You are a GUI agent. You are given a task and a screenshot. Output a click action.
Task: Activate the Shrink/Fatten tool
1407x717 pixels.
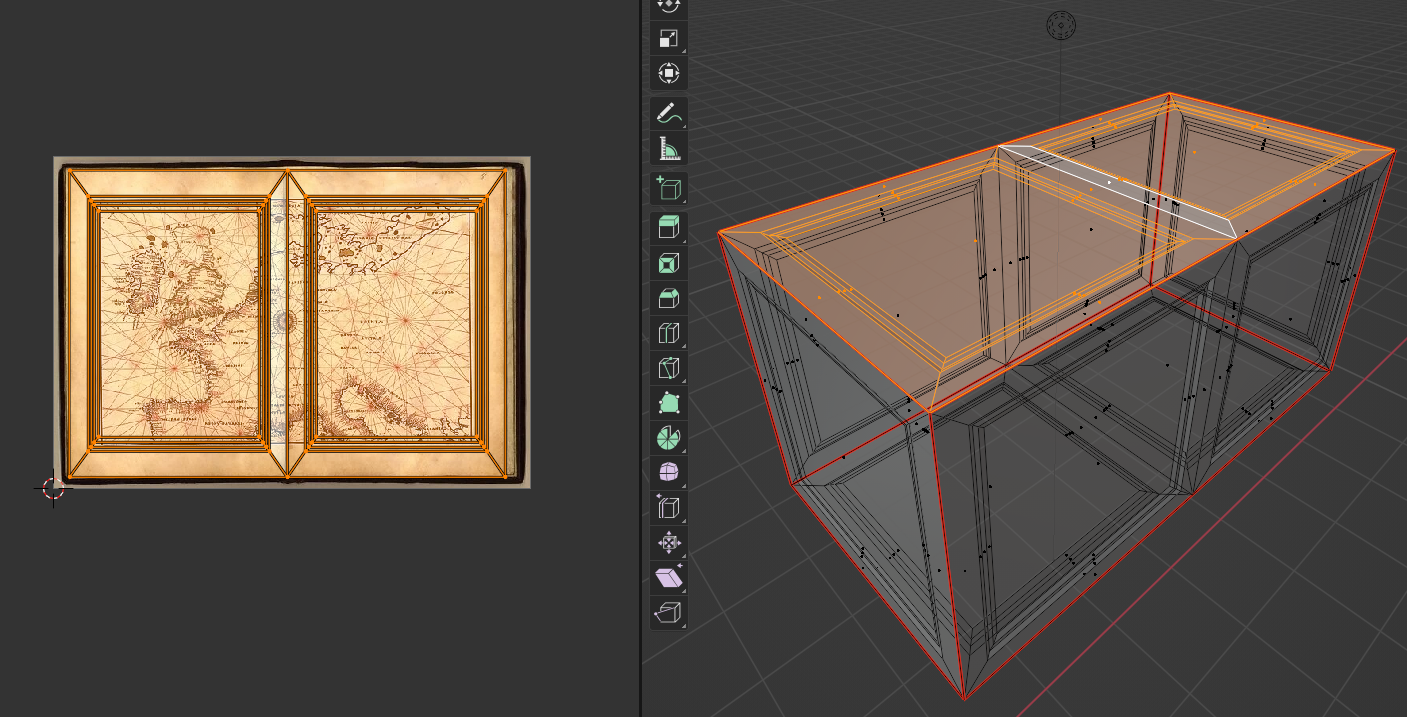click(x=669, y=543)
